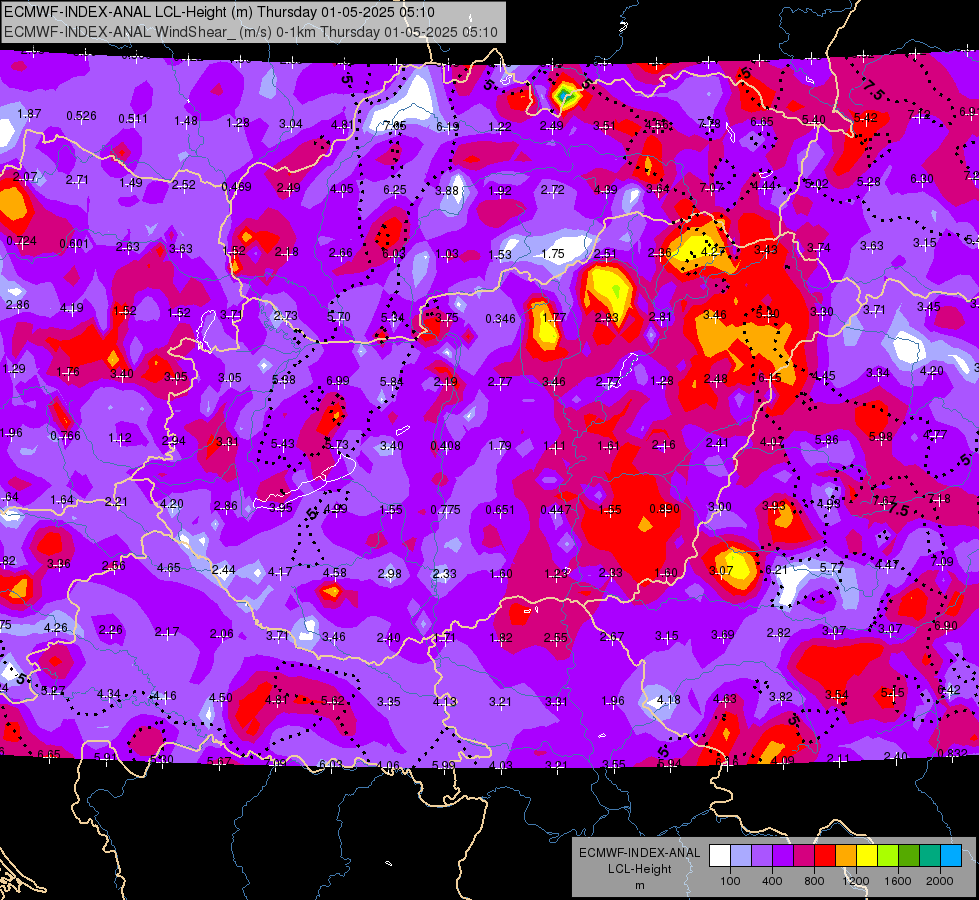Select the light lavender legend swatch

pos(741,855)
